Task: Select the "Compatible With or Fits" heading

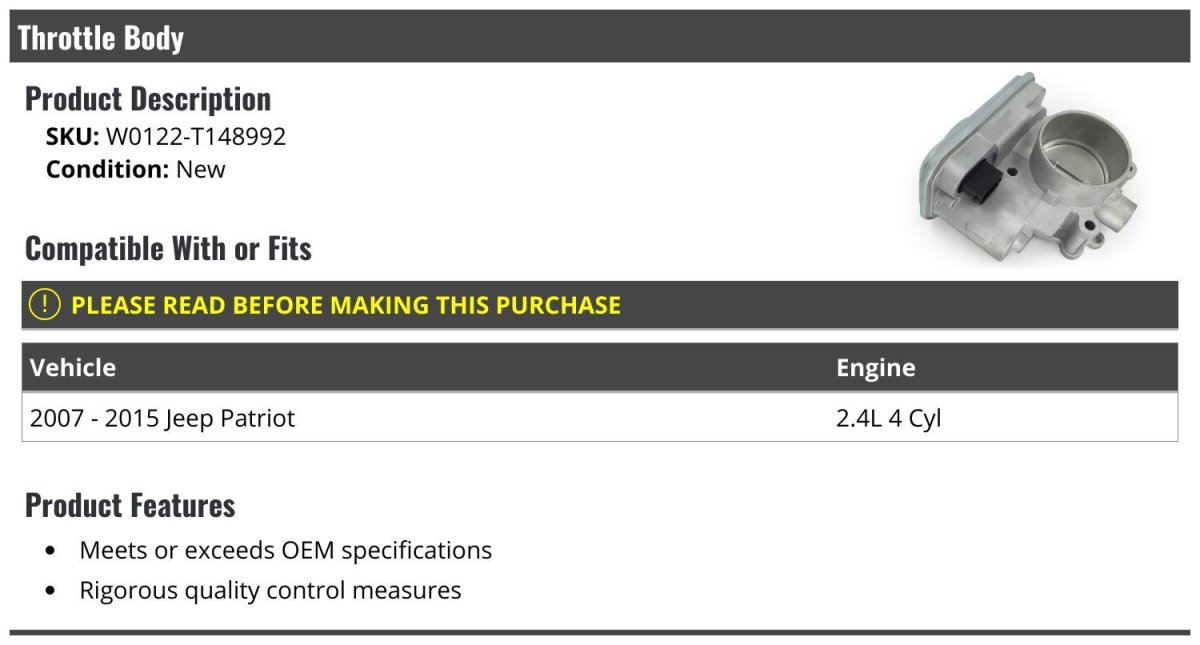Action: (168, 248)
